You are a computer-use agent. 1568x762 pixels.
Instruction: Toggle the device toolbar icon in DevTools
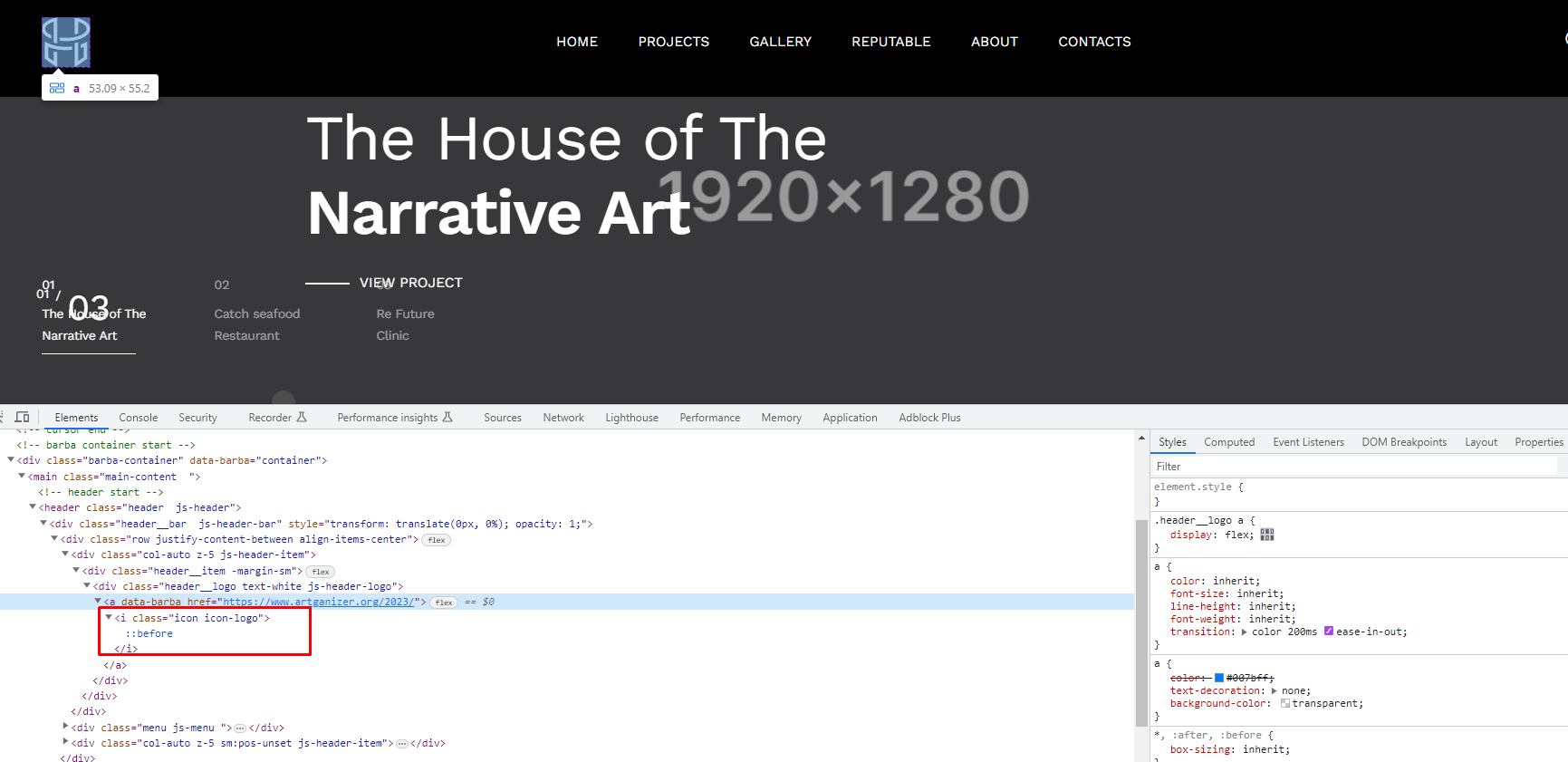[23, 417]
